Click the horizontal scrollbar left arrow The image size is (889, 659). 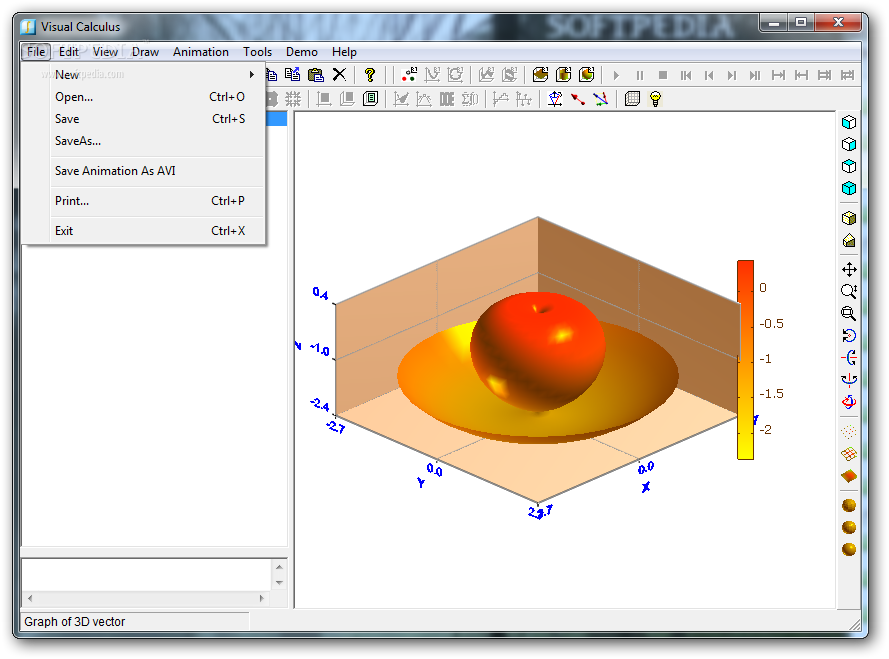click(29, 598)
